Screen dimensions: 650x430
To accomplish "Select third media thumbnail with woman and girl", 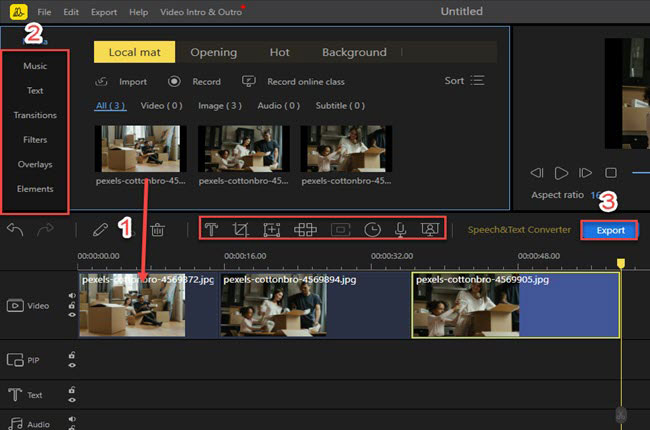I will pos(346,149).
